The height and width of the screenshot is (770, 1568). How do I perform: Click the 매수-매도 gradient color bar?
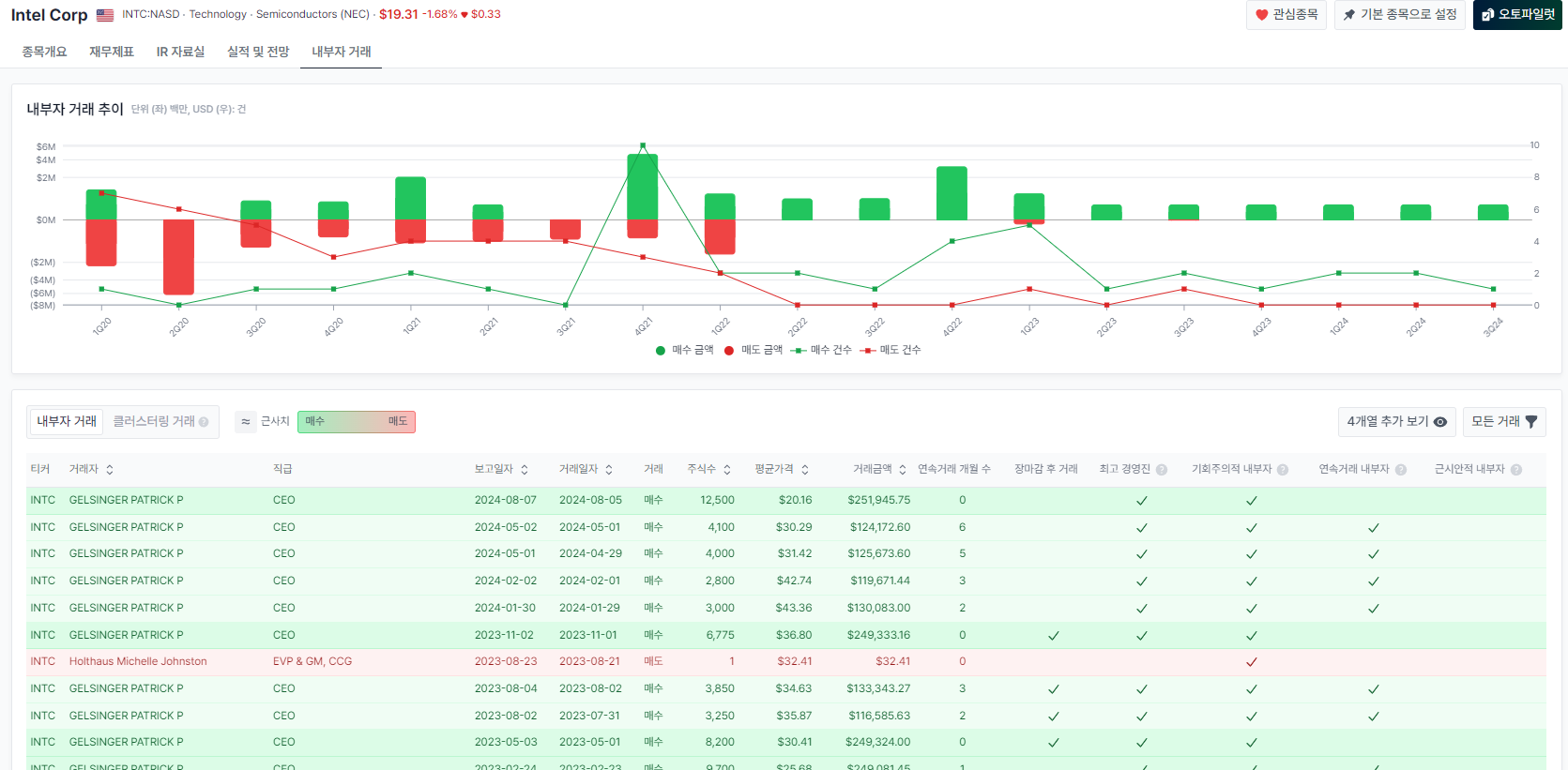click(x=357, y=422)
